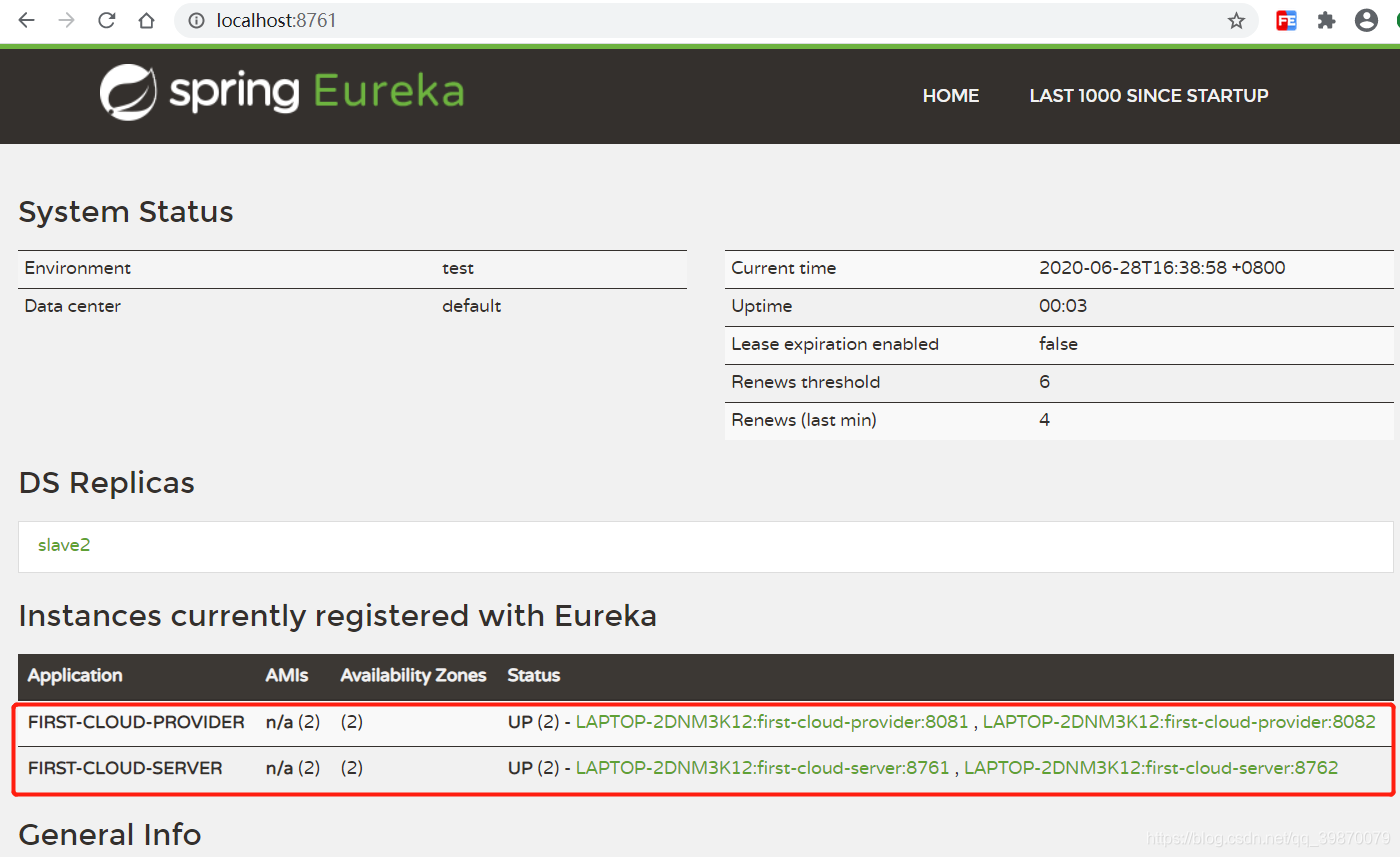The width and height of the screenshot is (1400, 857).
Task: Select the Renews threshold value 6
Action: 1044,382
